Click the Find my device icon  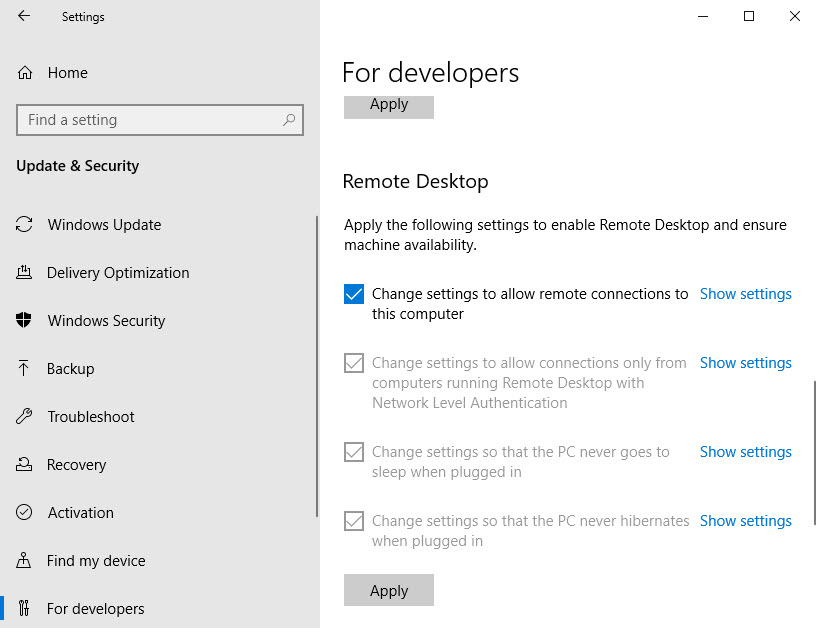click(x=24, y=561)
